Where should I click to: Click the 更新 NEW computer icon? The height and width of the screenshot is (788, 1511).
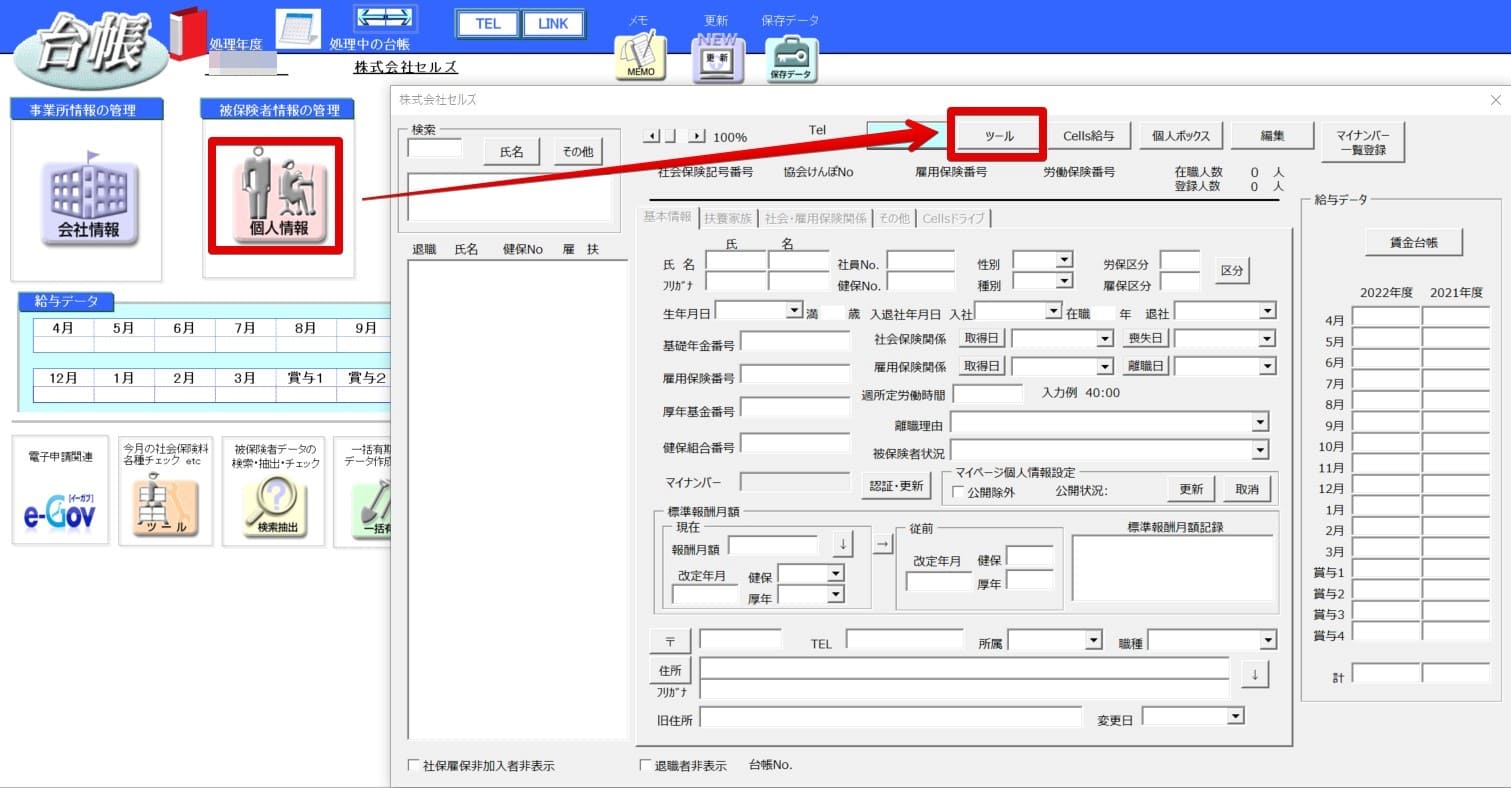point(717,60)
